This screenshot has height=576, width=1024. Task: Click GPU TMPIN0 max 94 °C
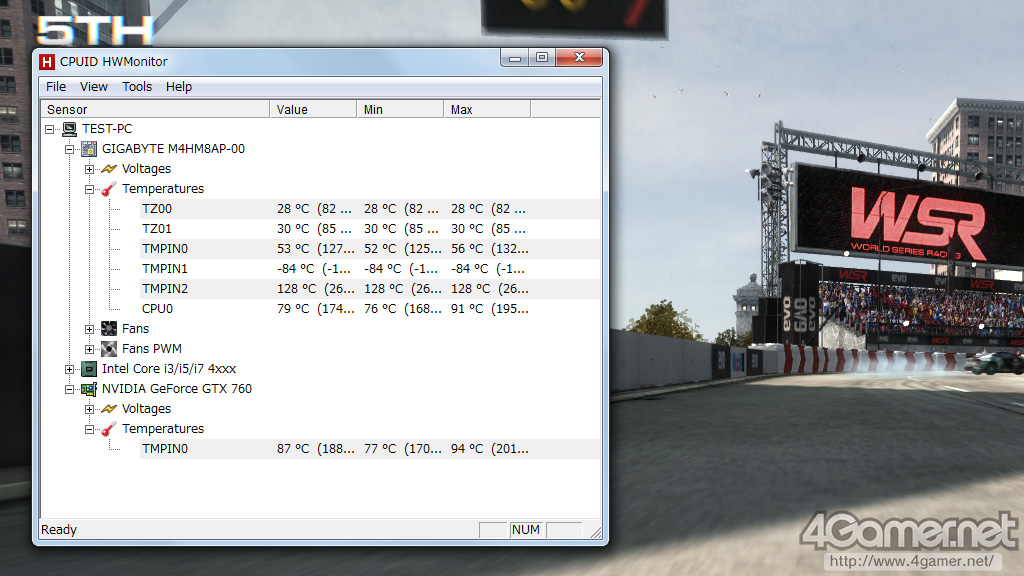tap(489, 449)
